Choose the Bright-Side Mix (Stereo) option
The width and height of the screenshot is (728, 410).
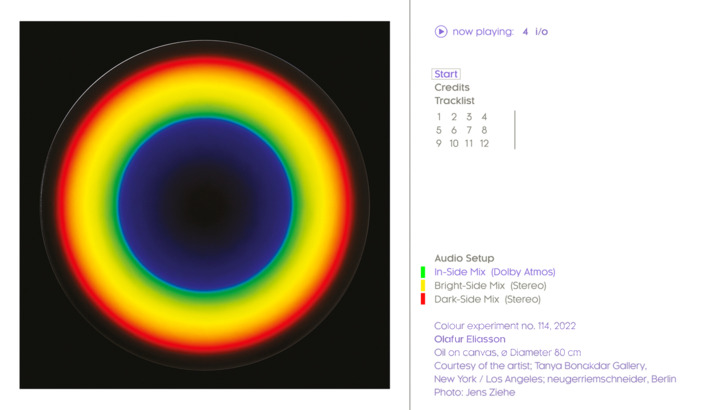pyautogui.click(x=490, y=286)
